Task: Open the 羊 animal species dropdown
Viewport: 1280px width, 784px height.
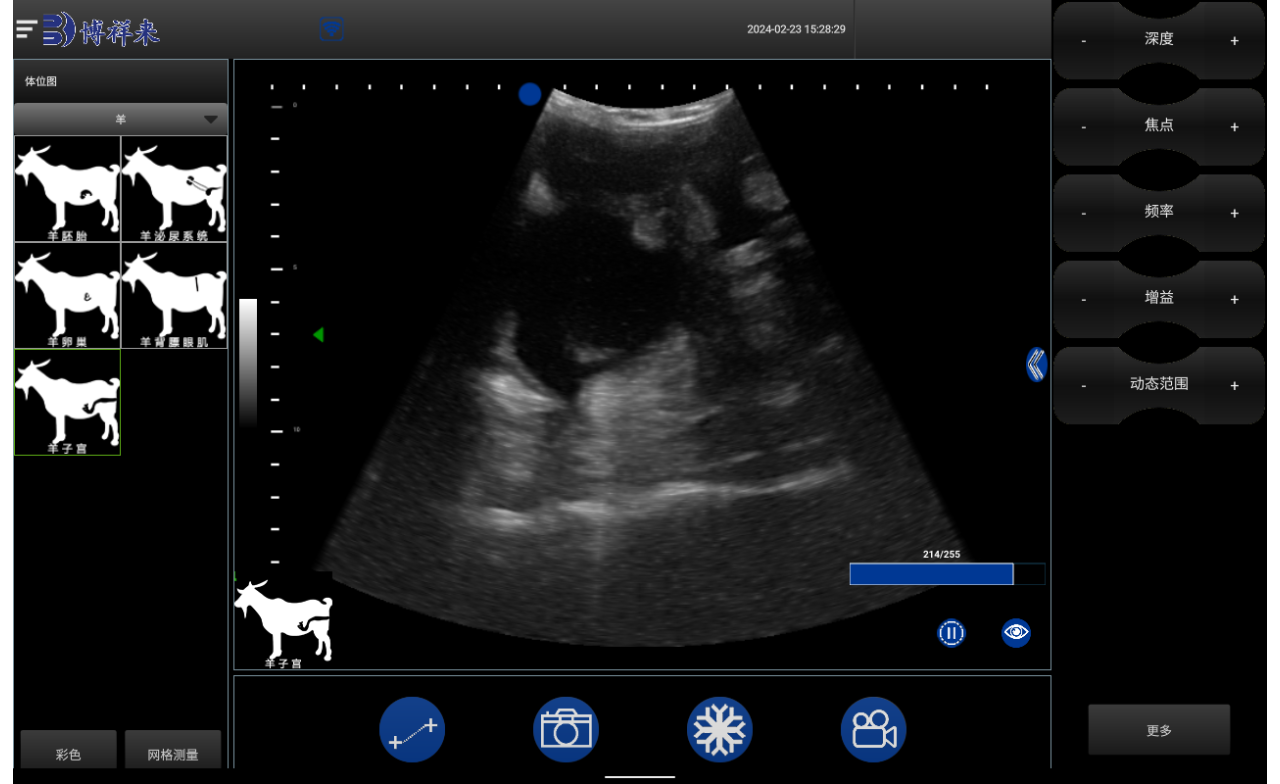Action: tap(121, 119)
